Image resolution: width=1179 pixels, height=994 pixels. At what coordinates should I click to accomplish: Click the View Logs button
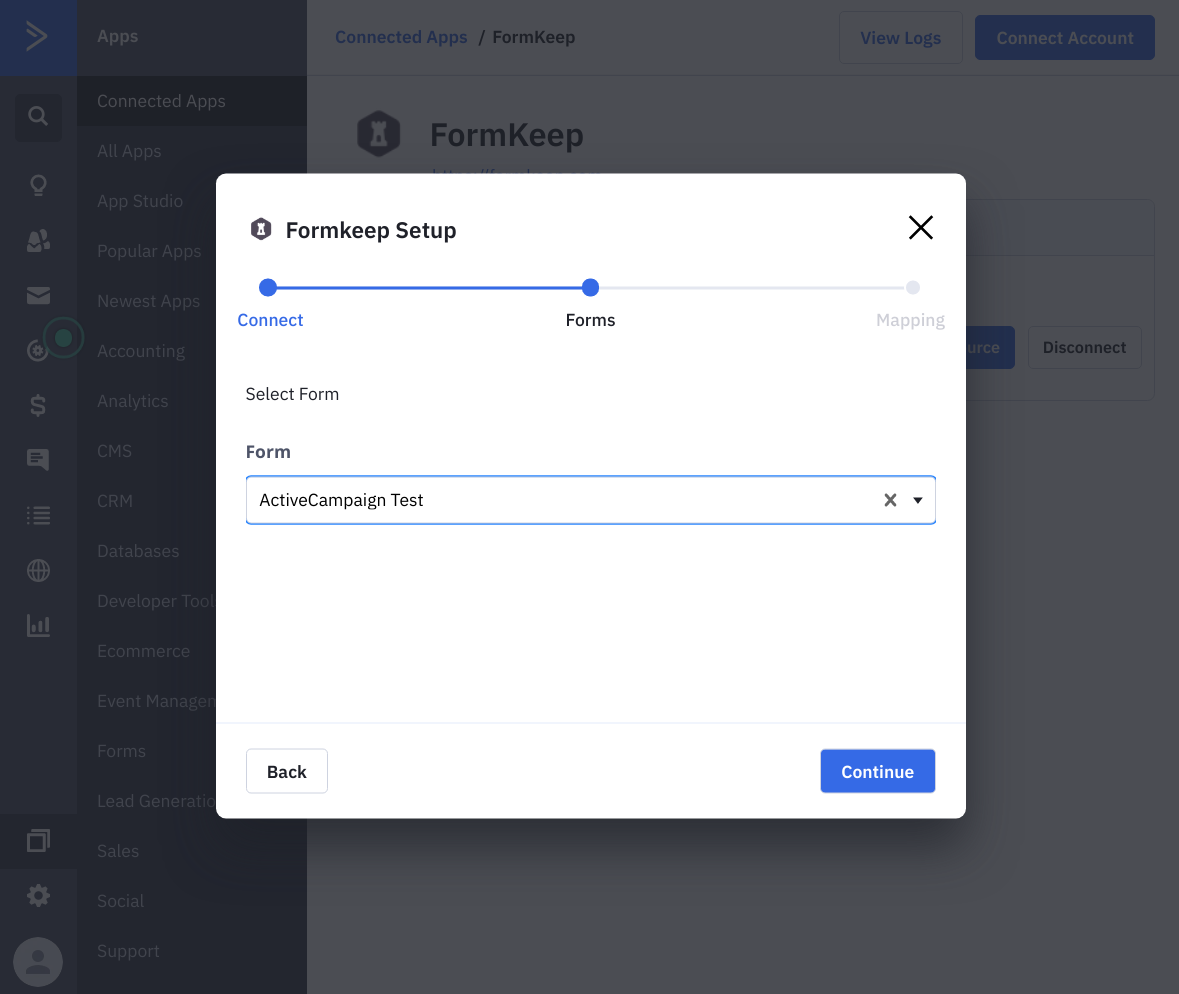click(900, 38)
